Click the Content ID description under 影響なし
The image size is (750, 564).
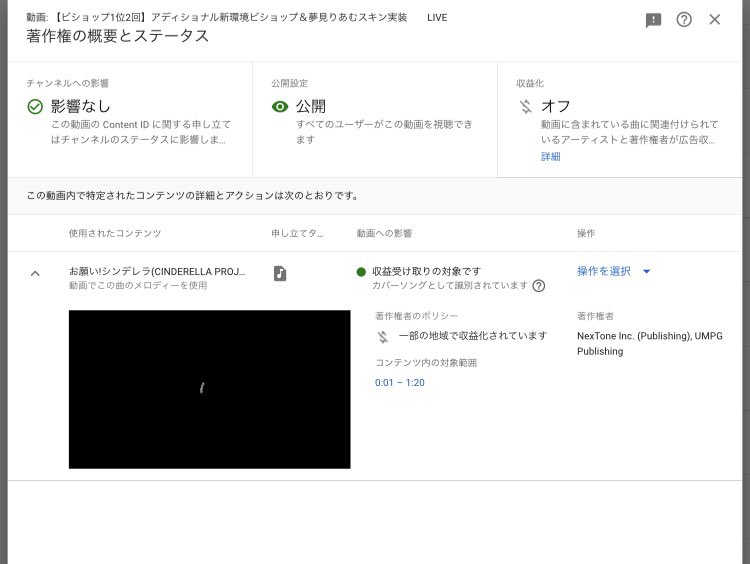141,132
